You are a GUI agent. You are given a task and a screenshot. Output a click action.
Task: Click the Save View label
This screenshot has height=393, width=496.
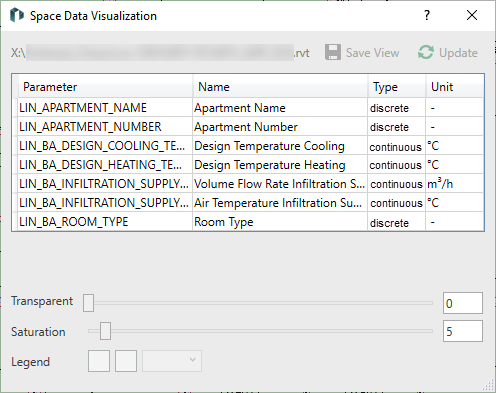(372, 53)
